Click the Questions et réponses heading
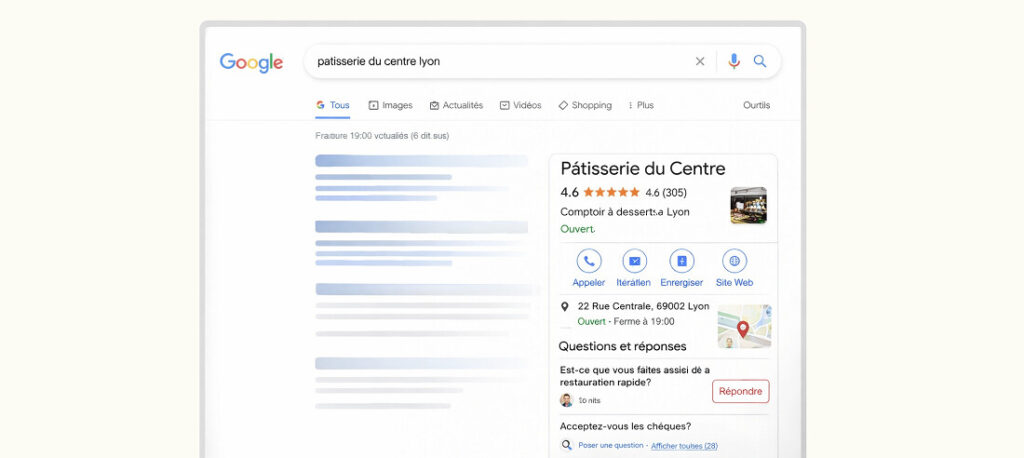Image resolution: width=1024 pixels, height=458 pixels. click(x=622, y=346)
